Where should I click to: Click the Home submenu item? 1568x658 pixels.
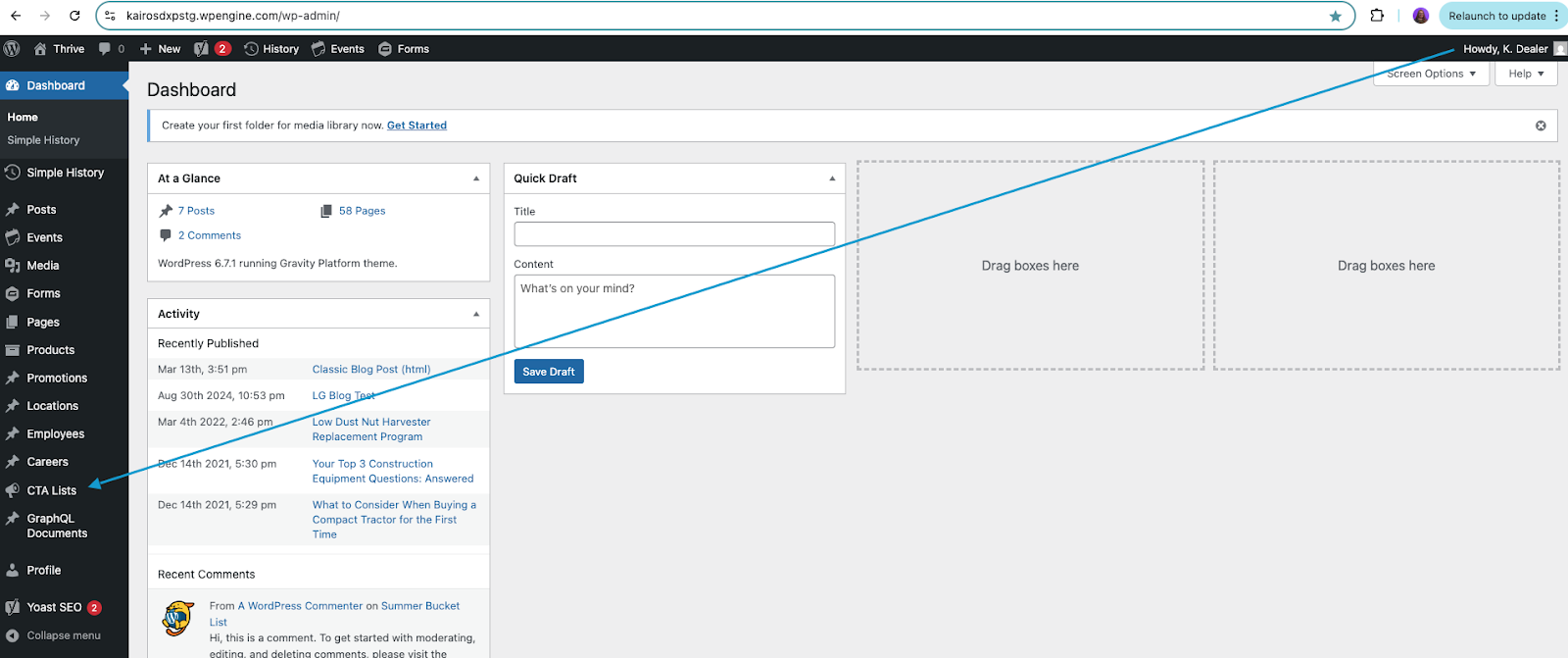tap(23, 117)
